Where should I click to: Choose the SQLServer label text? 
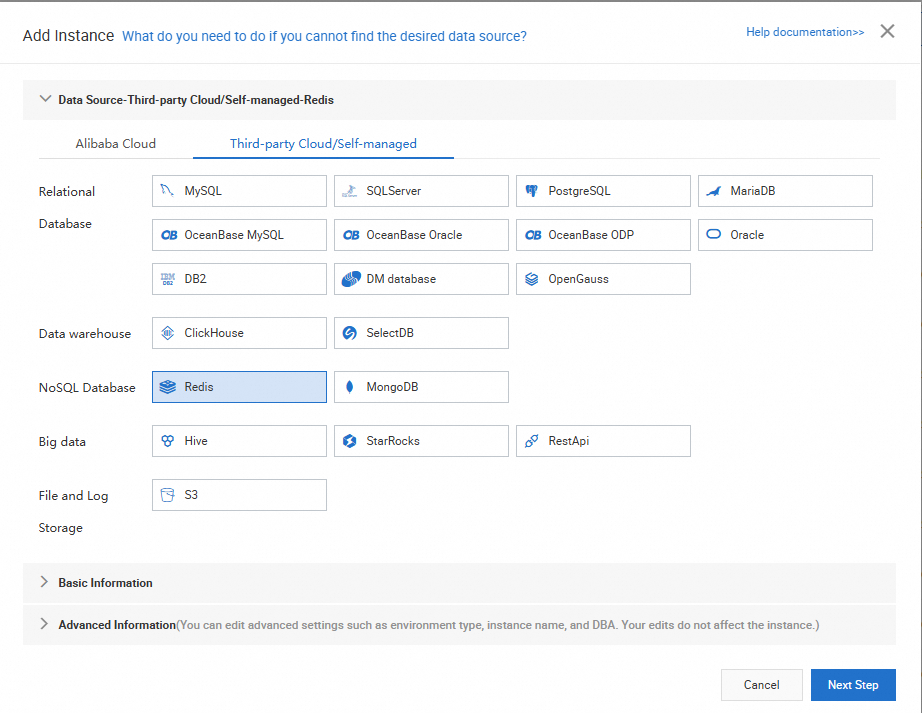tap(393, 191)
